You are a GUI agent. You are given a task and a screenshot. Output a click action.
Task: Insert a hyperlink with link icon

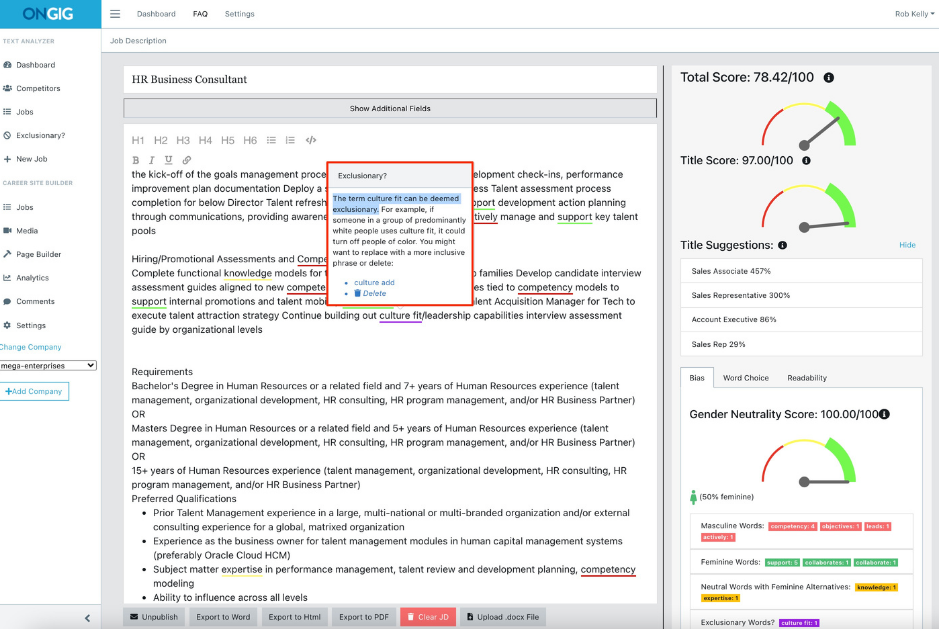tap(187, 160)
